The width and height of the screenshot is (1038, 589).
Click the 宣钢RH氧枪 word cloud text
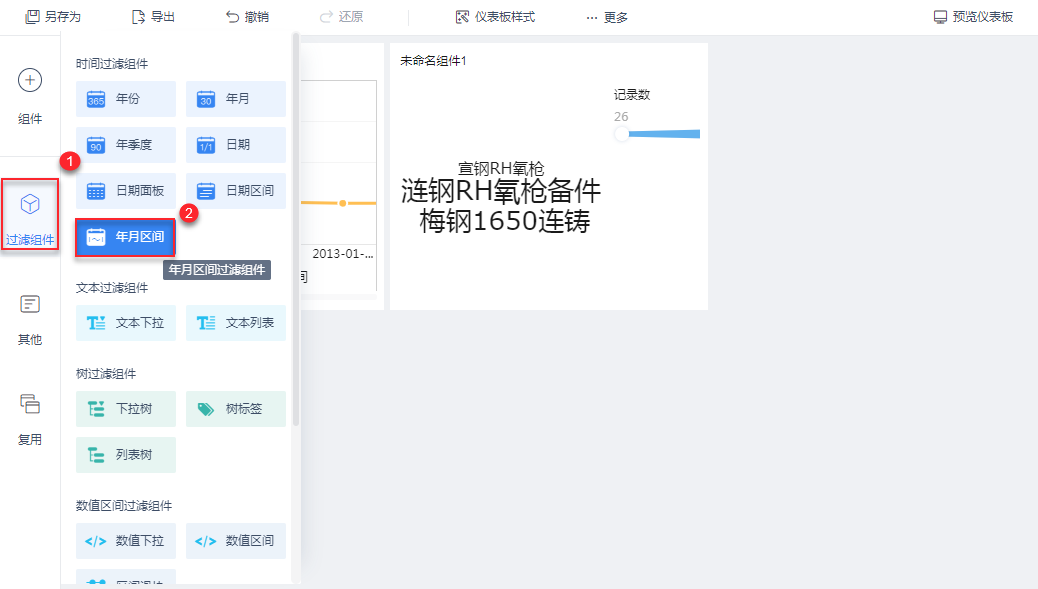500,169
